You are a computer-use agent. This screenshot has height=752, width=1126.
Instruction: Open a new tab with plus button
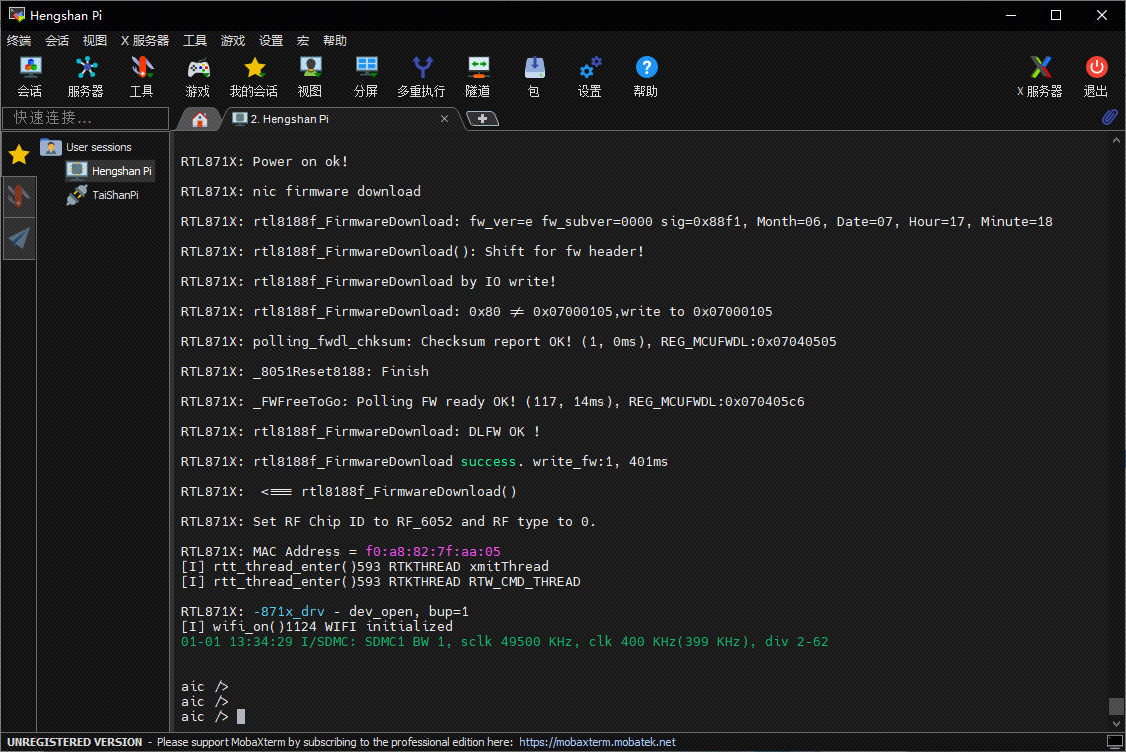[483, 119]
